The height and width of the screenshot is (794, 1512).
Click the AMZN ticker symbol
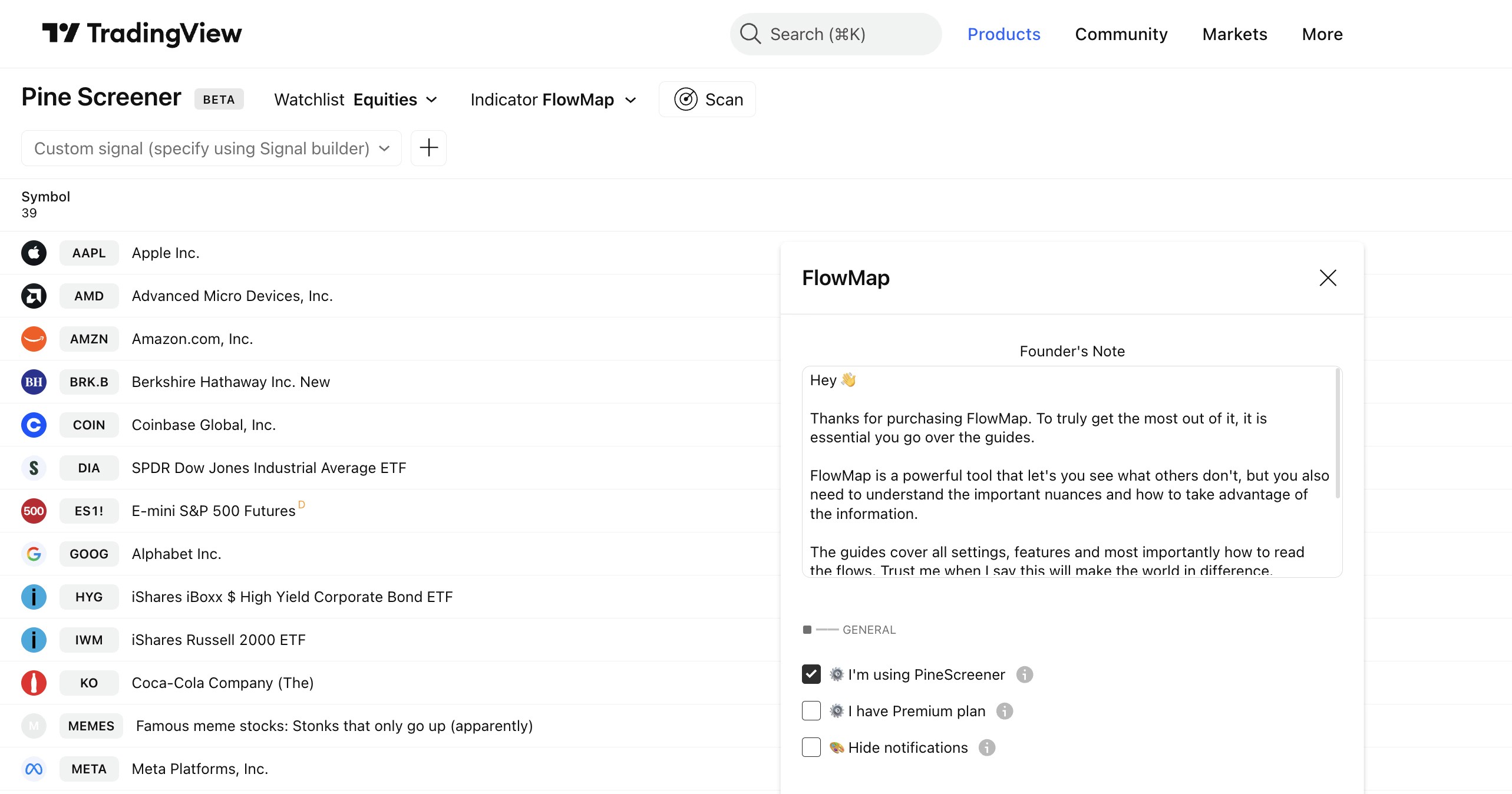pos(89,339)
